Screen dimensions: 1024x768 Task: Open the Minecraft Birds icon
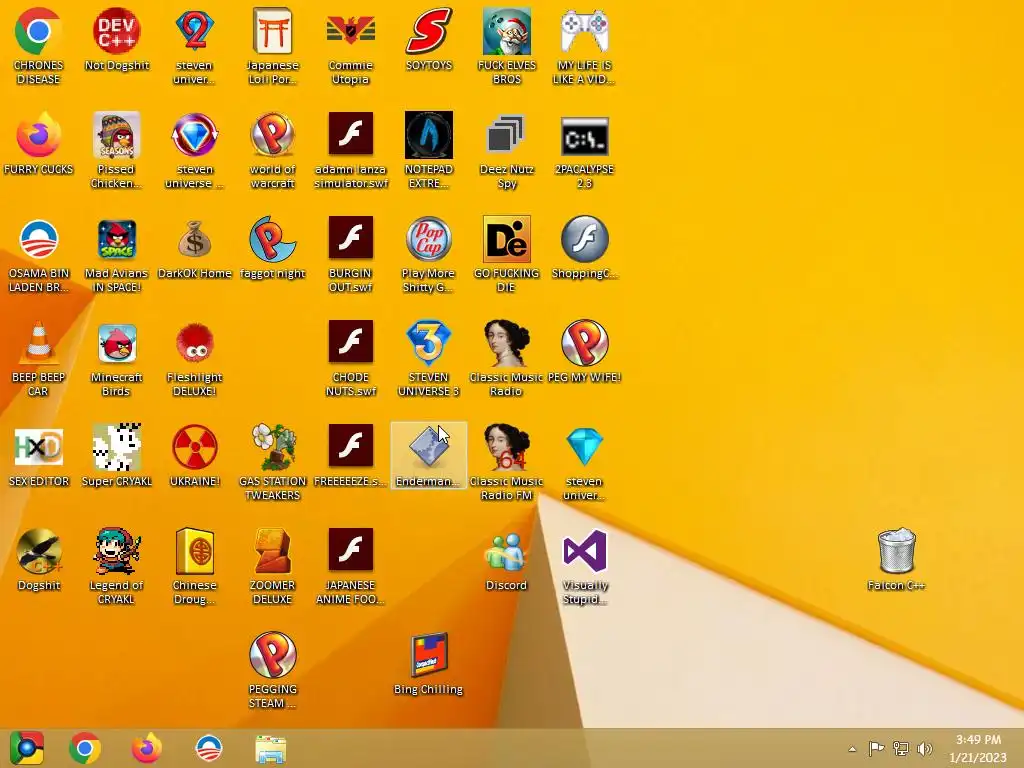(x=116, y=344)
